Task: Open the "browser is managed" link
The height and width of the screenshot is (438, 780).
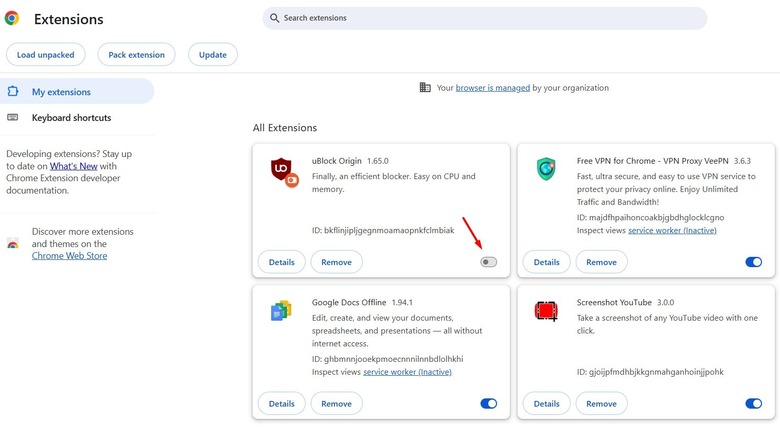Action: point(493,88)
